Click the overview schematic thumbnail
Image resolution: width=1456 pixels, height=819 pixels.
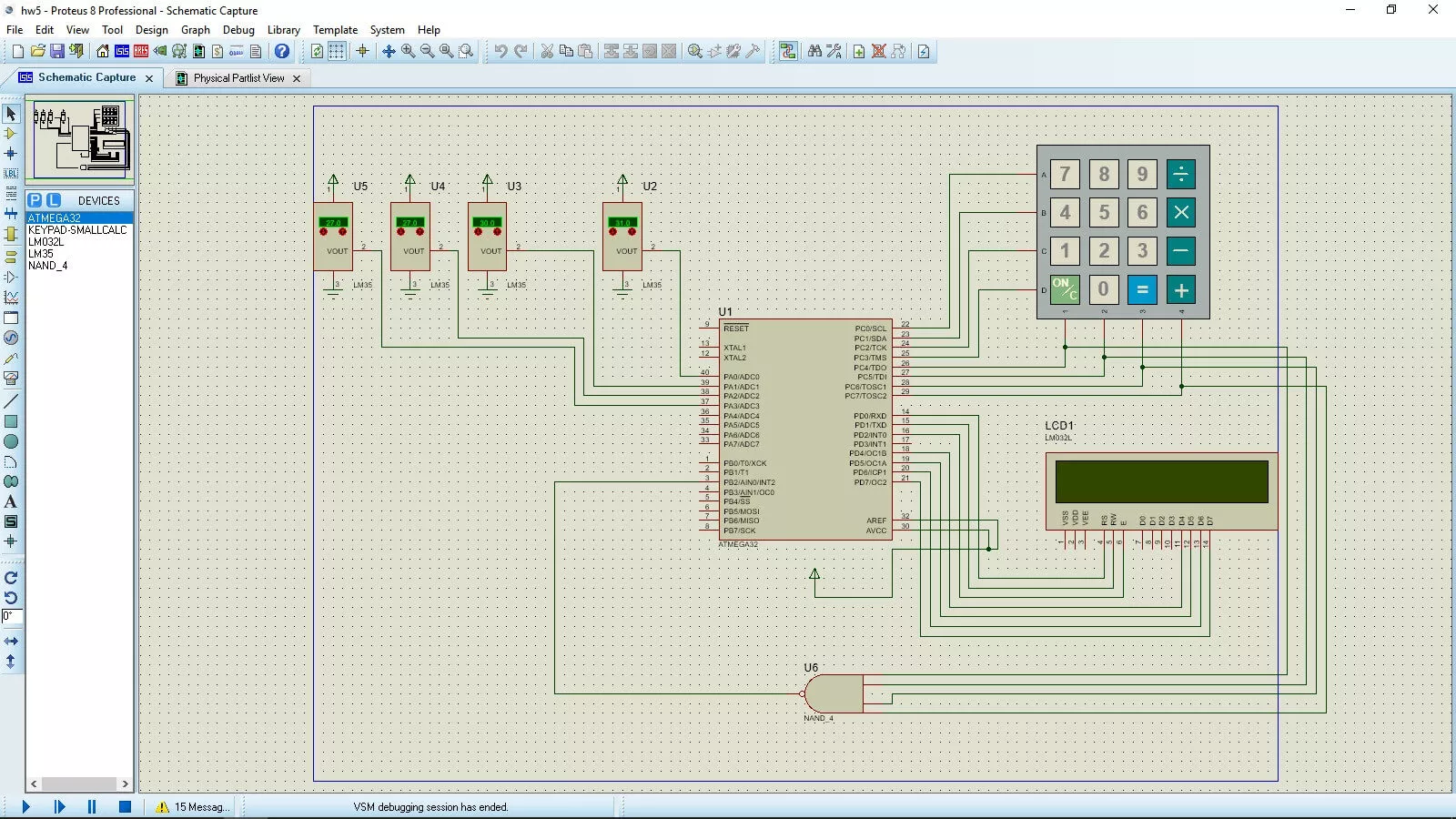[x=80, y=140]
